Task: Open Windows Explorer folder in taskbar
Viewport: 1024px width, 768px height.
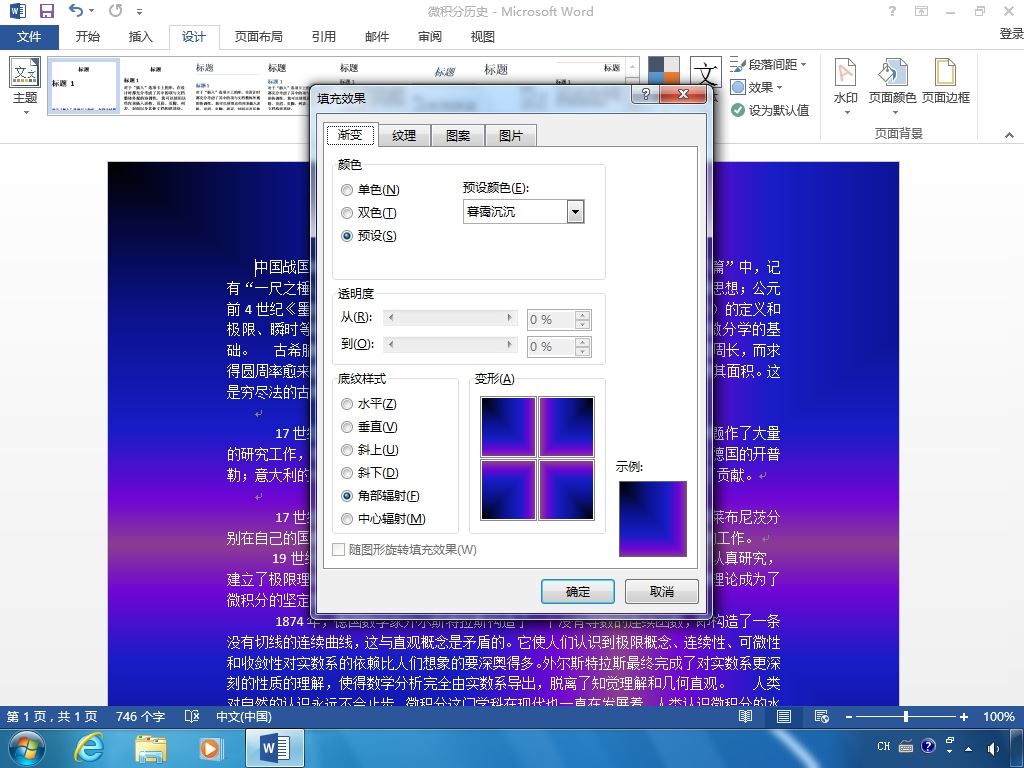Action: click(150, 748)
